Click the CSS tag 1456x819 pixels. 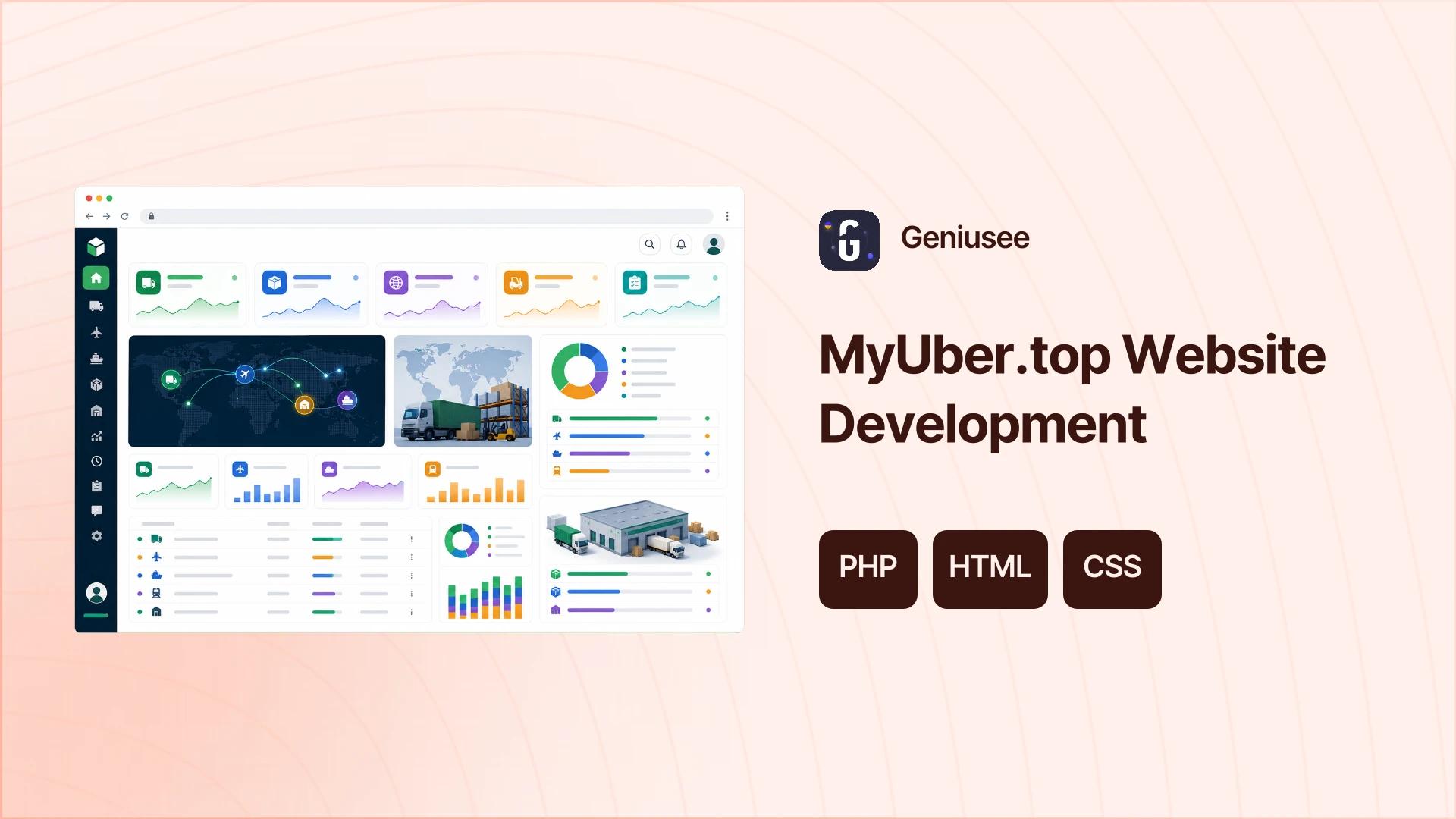(x=1112, y=569)
